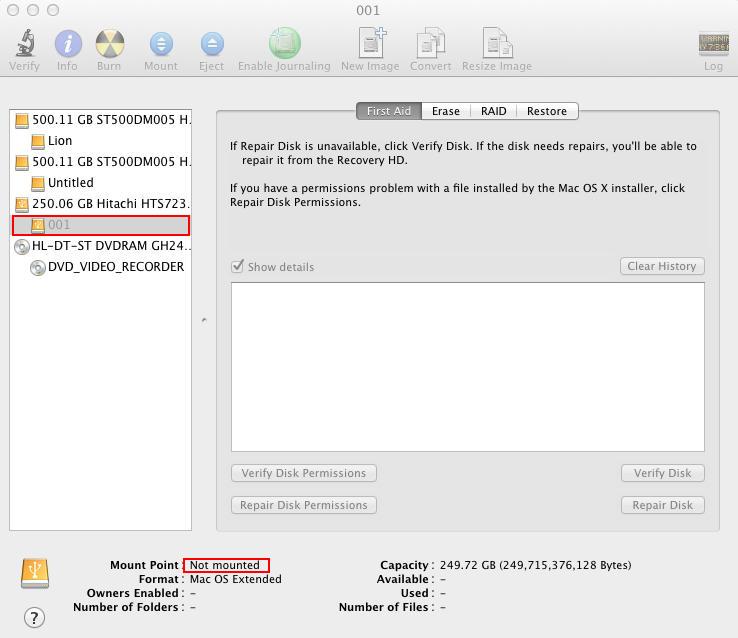Open help with the question mark button
The width and height of the screenshot is (738, 638).
click(34, 617)
